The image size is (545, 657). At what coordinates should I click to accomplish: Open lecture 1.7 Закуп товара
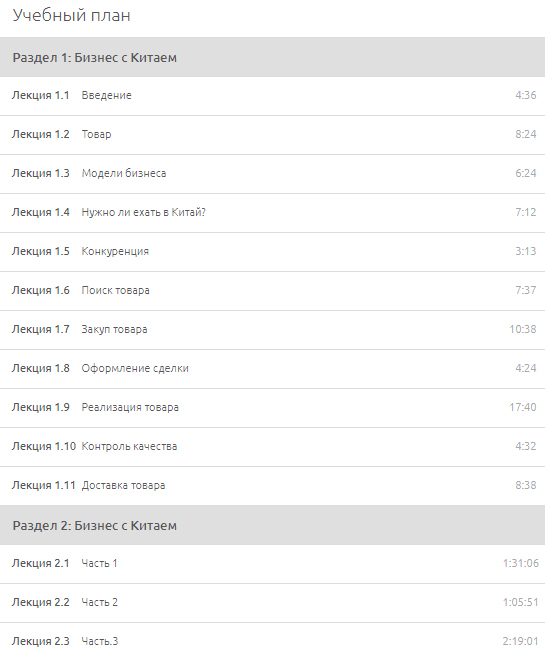[272, 330]
